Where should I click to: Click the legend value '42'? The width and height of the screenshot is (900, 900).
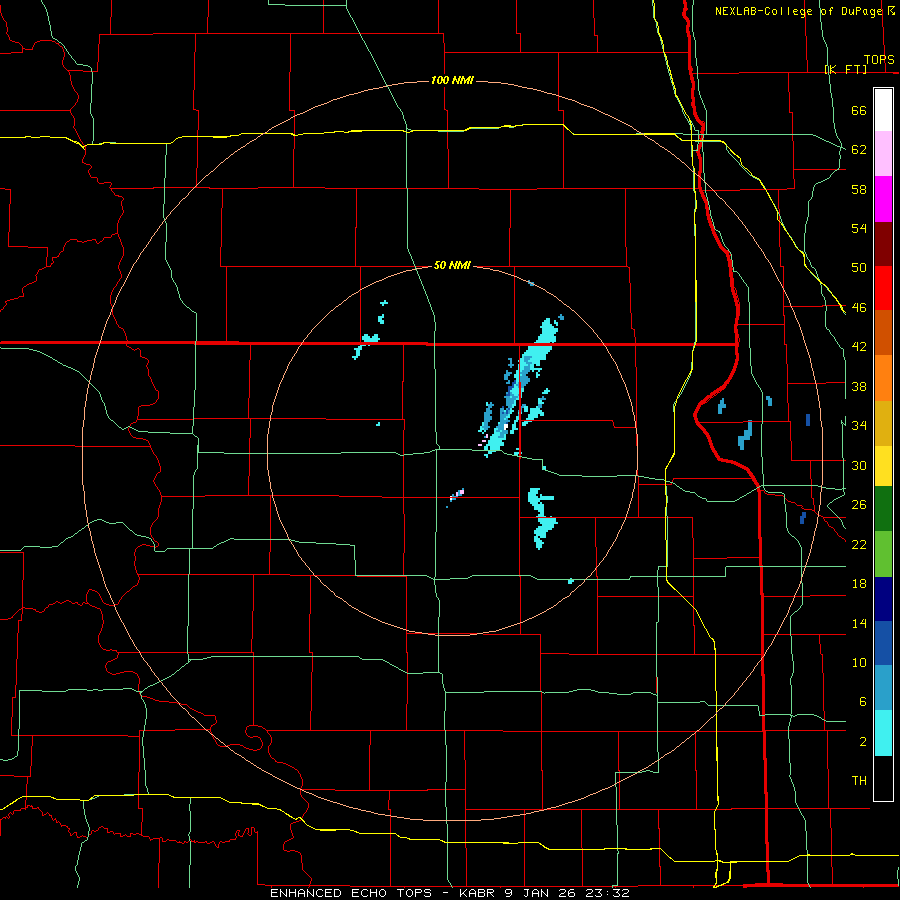(x=859, y=347)
